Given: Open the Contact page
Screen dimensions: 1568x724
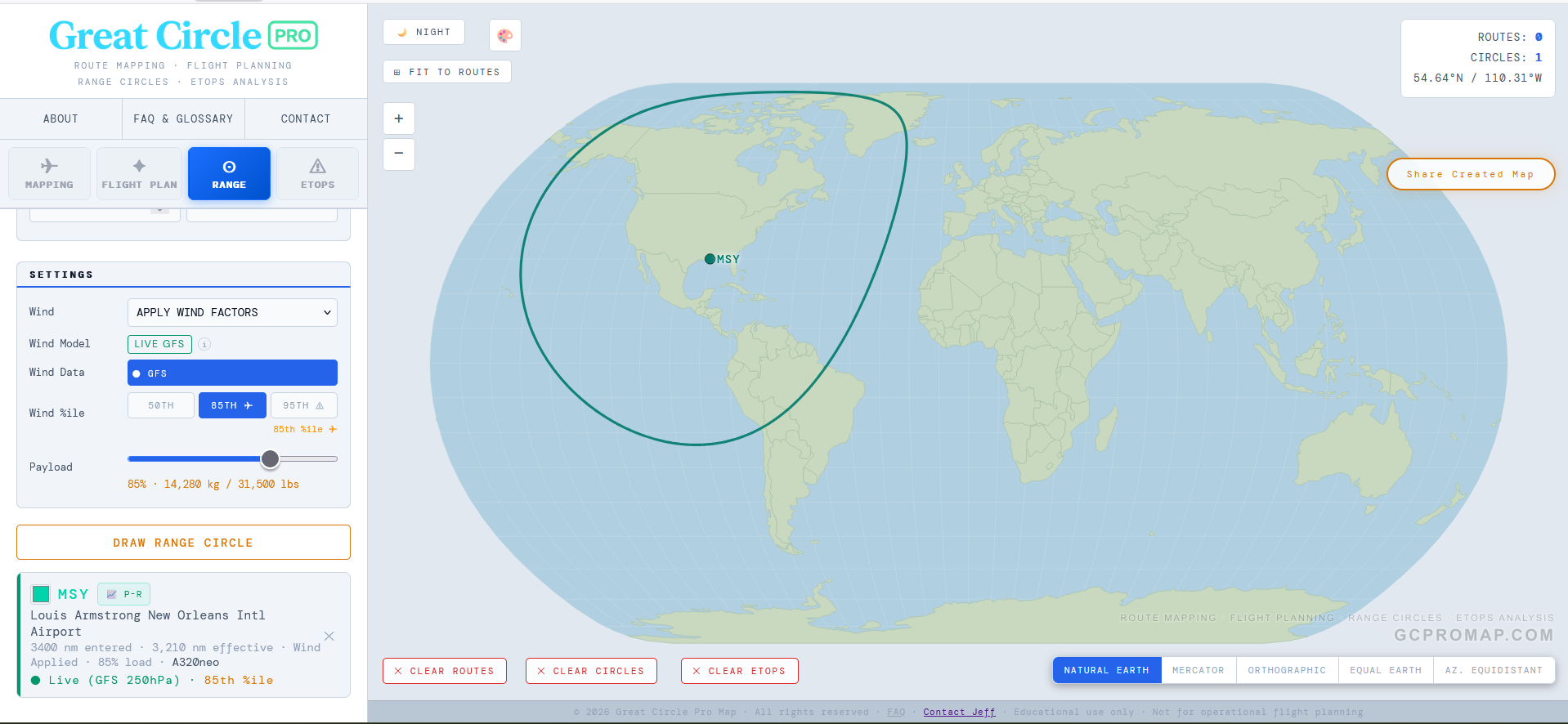Looking at the screenshot, I should [306, 118].
